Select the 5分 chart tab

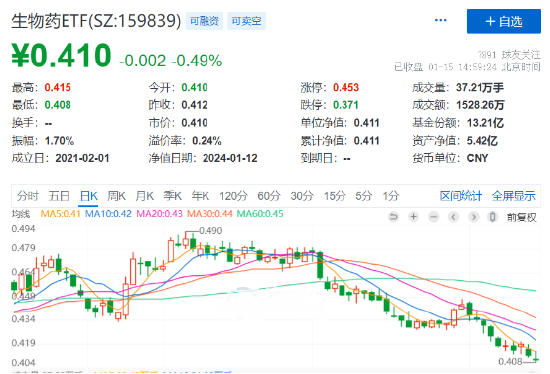[363, 196]
